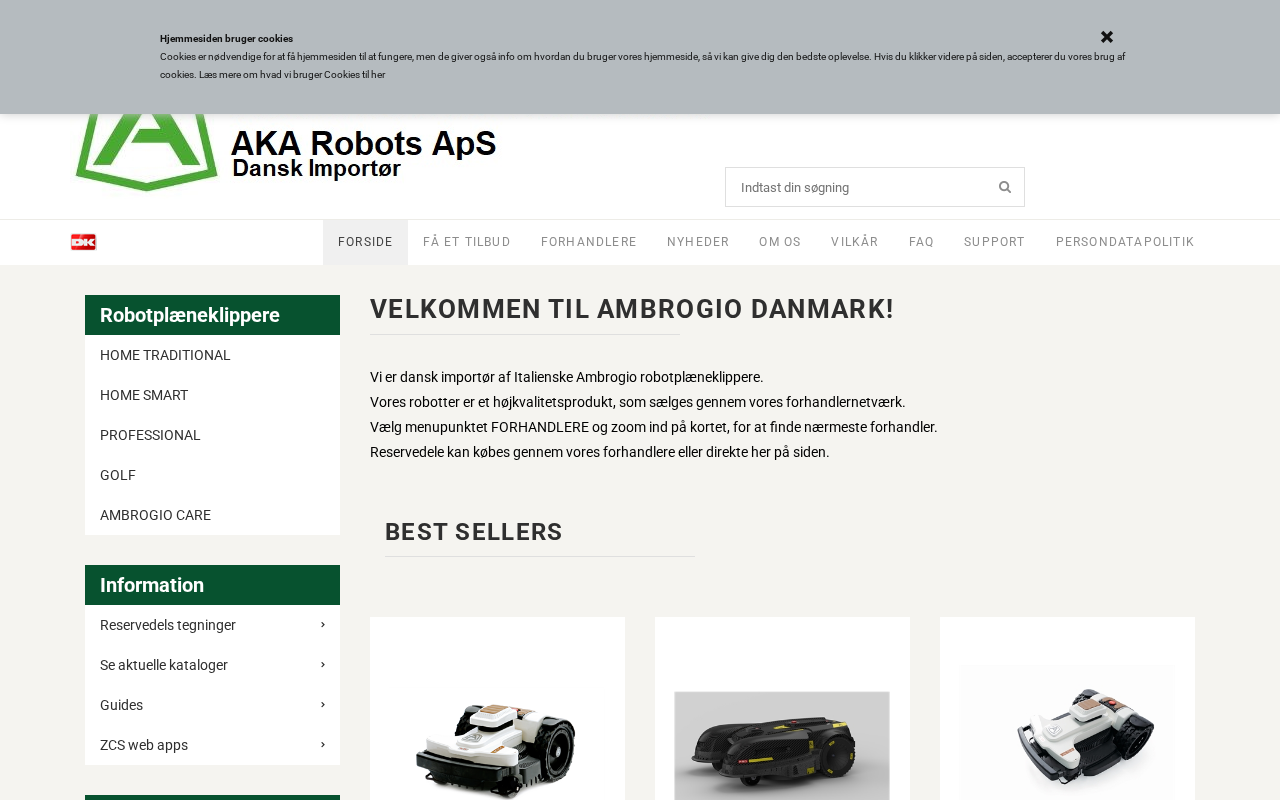Expand the Reservedels tegninger arrow

point(323,625)
